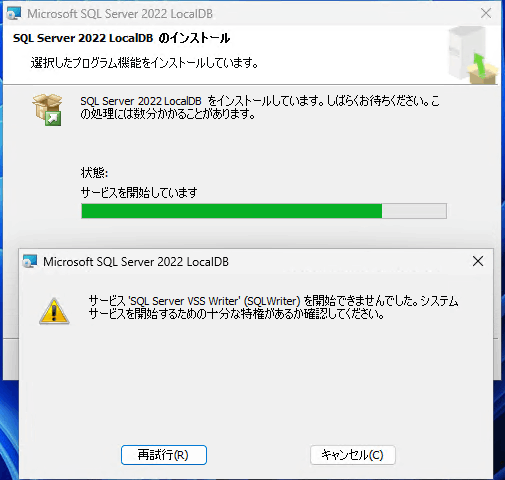Click the Cancel (キャンセル) button
Viewport: 505px width, 480px height.
point(353,455)
